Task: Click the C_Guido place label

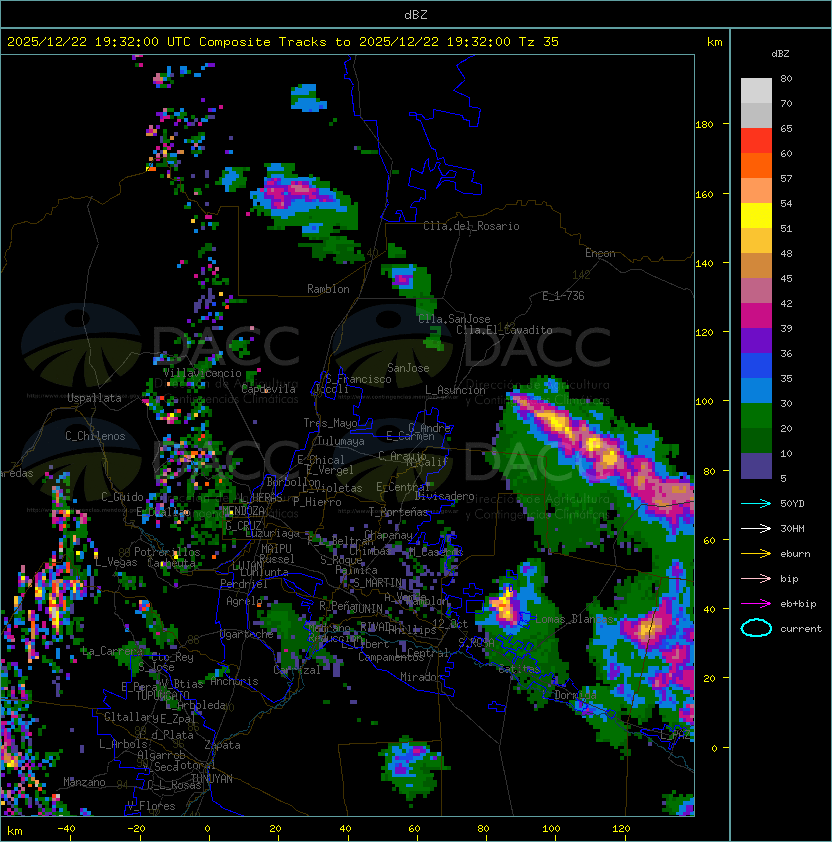Action: point(122,497)
